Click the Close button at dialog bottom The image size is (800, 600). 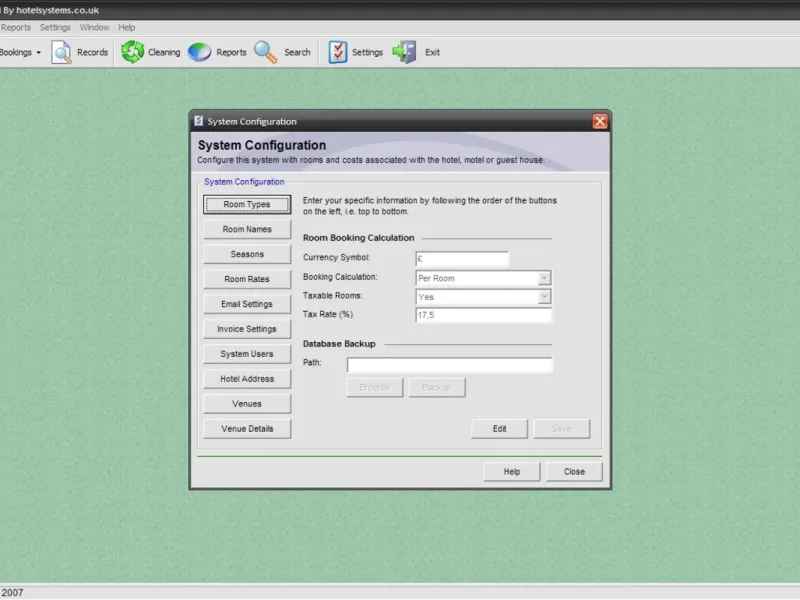pos(574,472)
